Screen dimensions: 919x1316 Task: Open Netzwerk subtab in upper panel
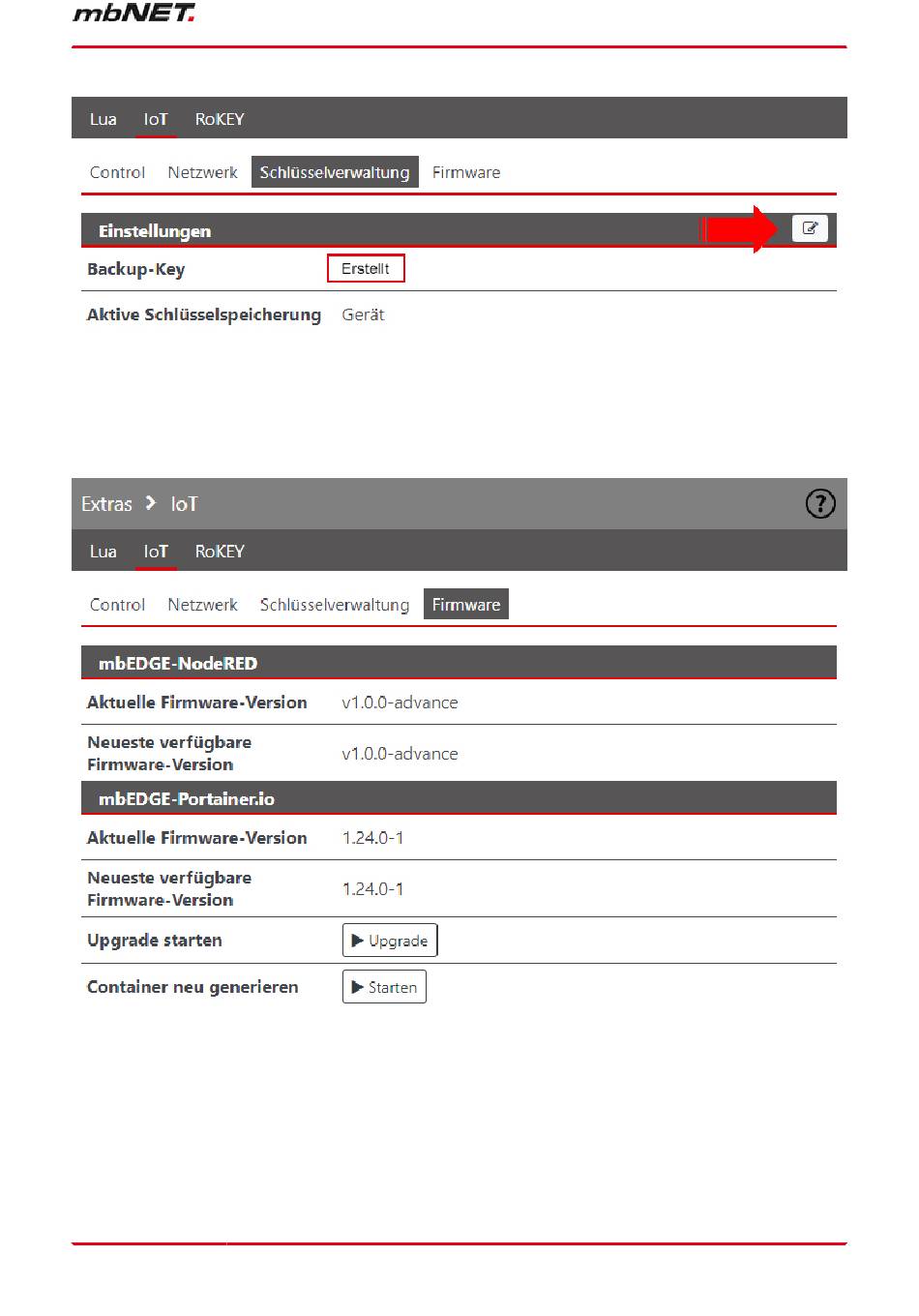tap(202, 172)
